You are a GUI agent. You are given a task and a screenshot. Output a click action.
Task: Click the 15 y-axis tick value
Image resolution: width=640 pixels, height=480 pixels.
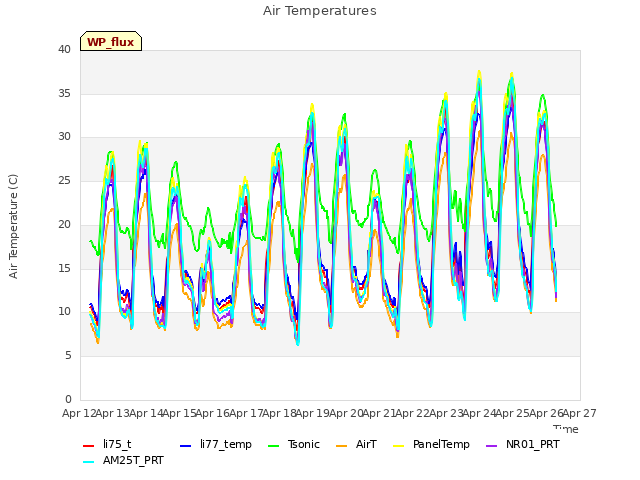point(64,268)
